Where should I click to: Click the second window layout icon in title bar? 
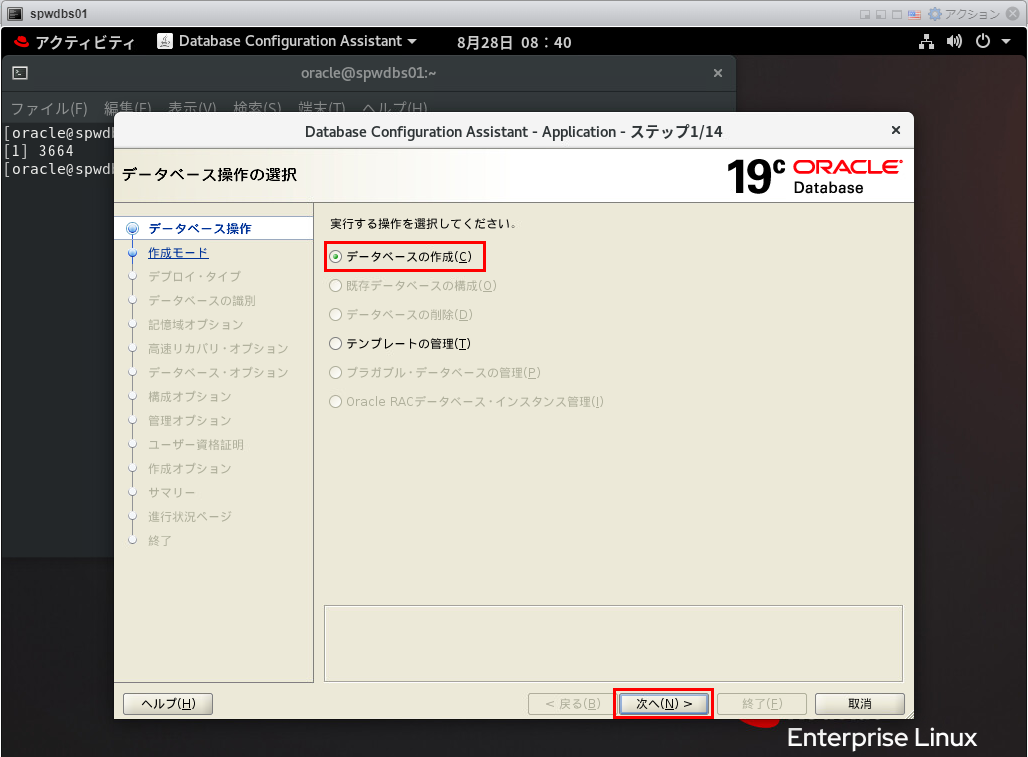[x=880, y=14]
